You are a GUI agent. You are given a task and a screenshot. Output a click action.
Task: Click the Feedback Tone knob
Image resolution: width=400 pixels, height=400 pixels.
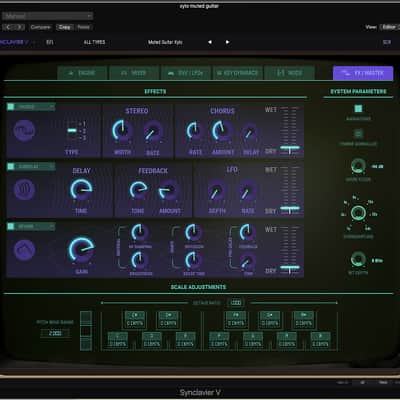[x=138, y=190]
